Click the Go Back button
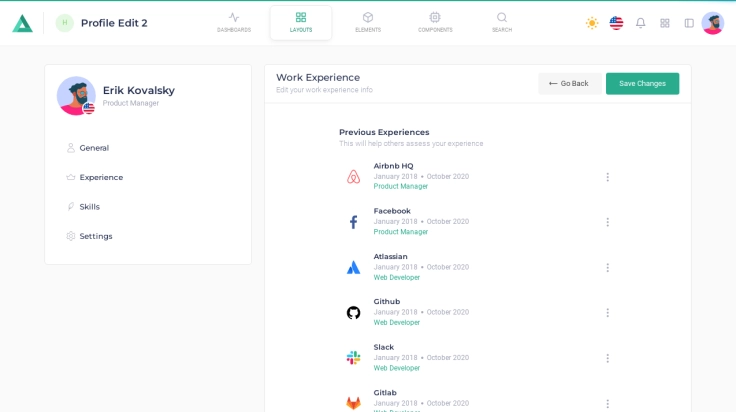The height and width of the screenshot is (412, 736). pyautogui.click(x=569, y=84)
